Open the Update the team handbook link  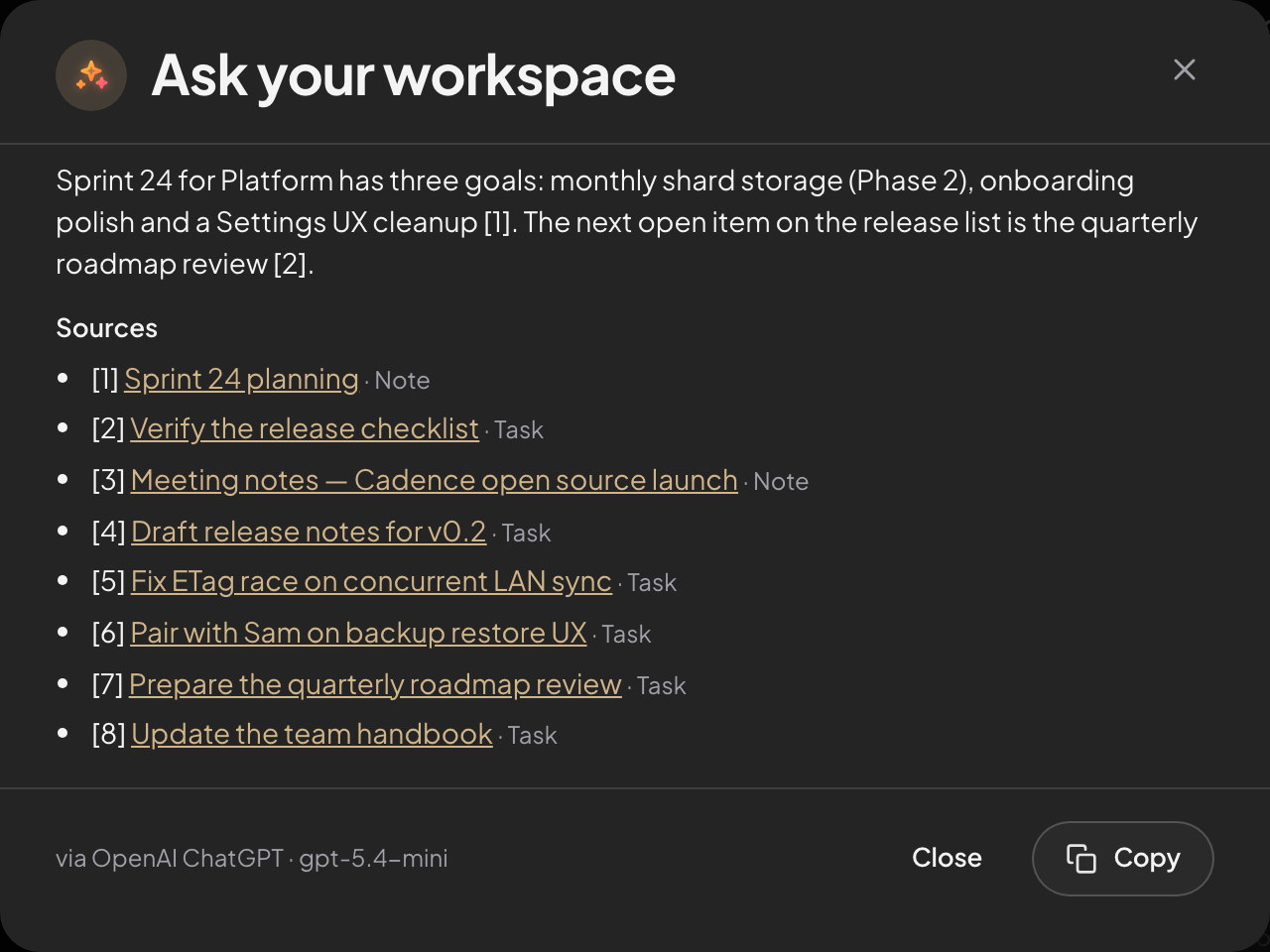click(312, 735)
